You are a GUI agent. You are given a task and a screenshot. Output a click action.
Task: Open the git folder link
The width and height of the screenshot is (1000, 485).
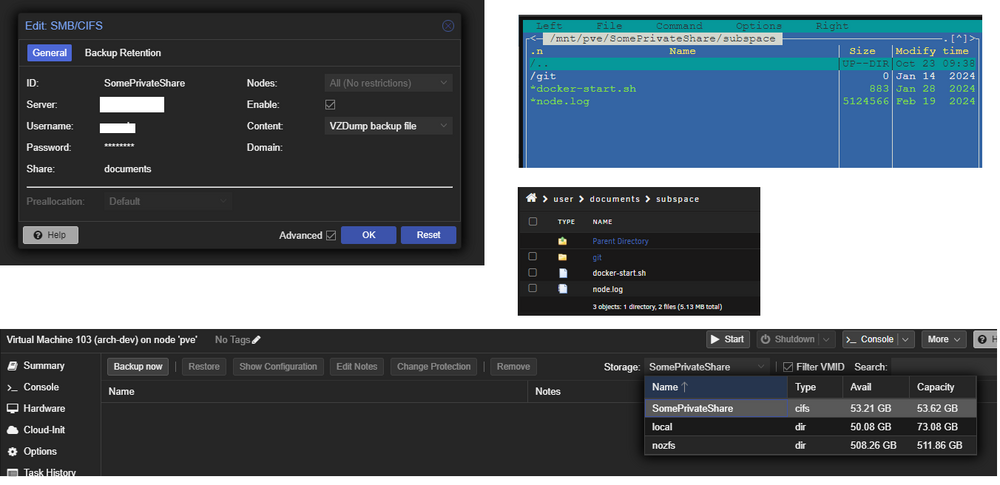pos(597,257)
